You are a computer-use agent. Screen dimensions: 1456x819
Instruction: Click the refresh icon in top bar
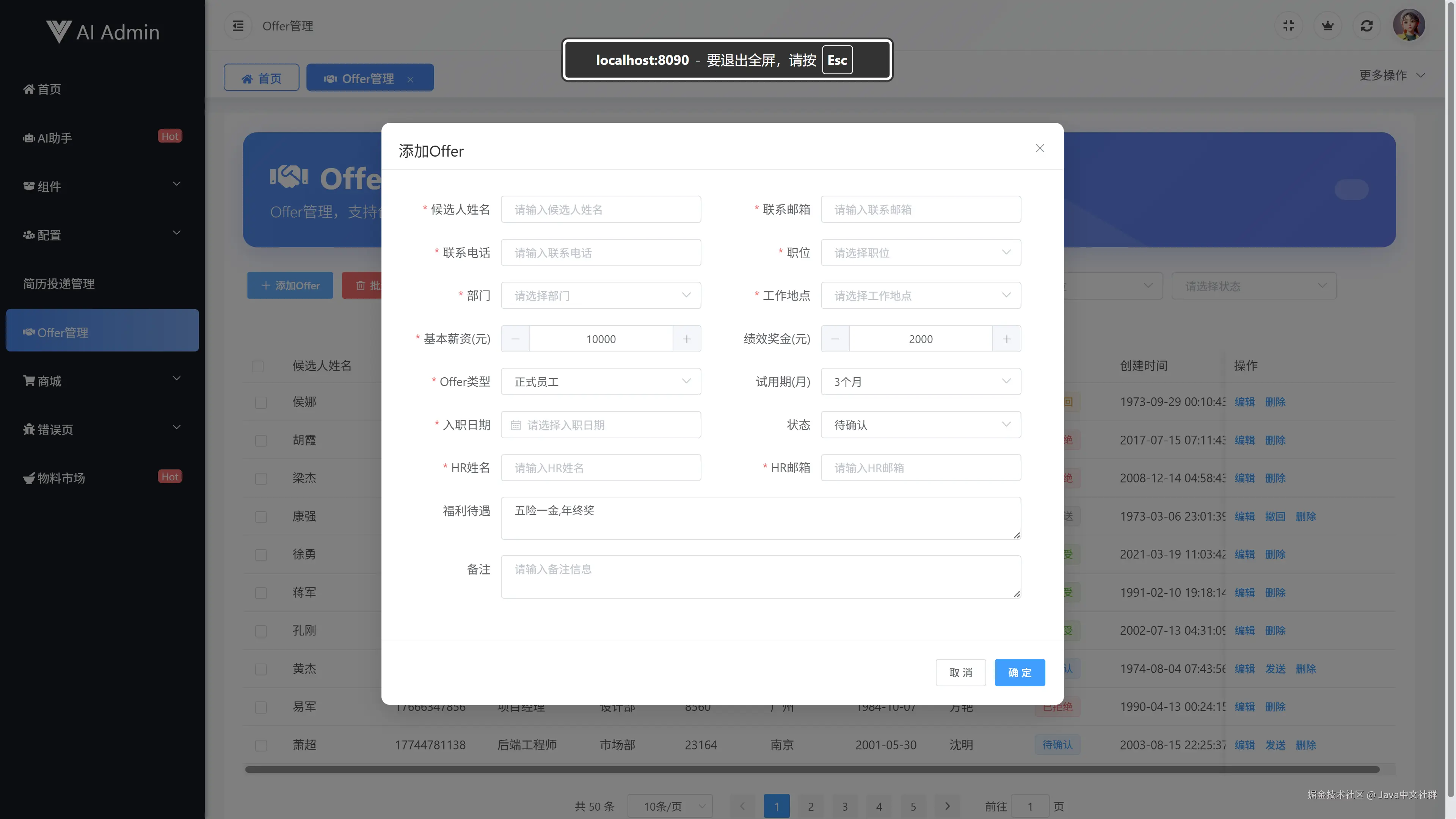click(1366, 26)
